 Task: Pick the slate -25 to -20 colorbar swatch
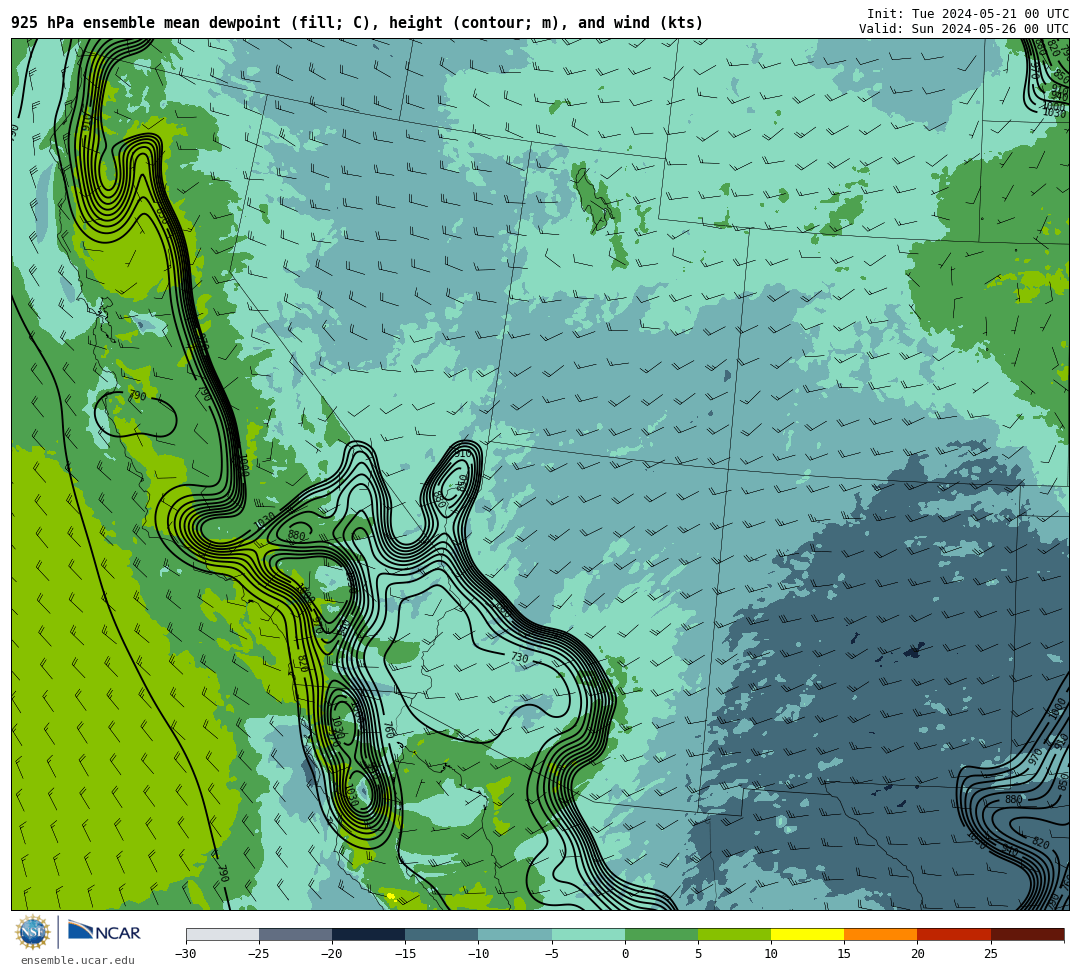pos(295,934)
